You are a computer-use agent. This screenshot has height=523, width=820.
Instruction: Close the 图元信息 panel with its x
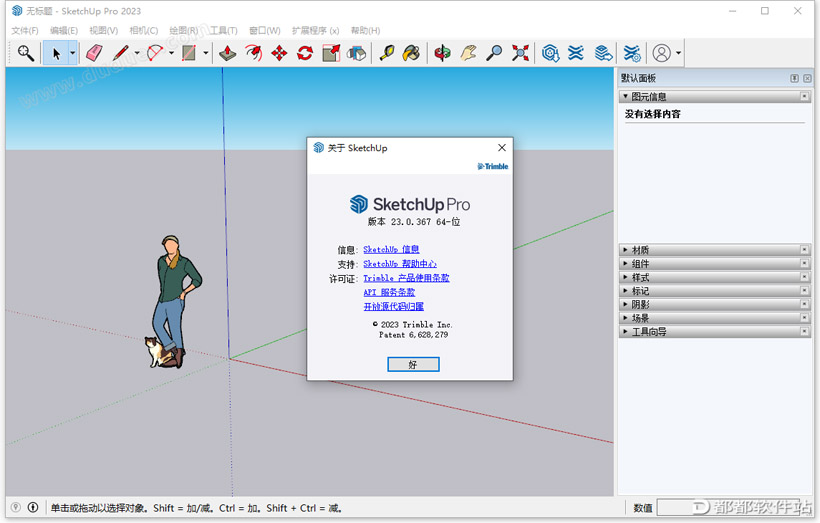pyautogui.click(x=805, y=96)
